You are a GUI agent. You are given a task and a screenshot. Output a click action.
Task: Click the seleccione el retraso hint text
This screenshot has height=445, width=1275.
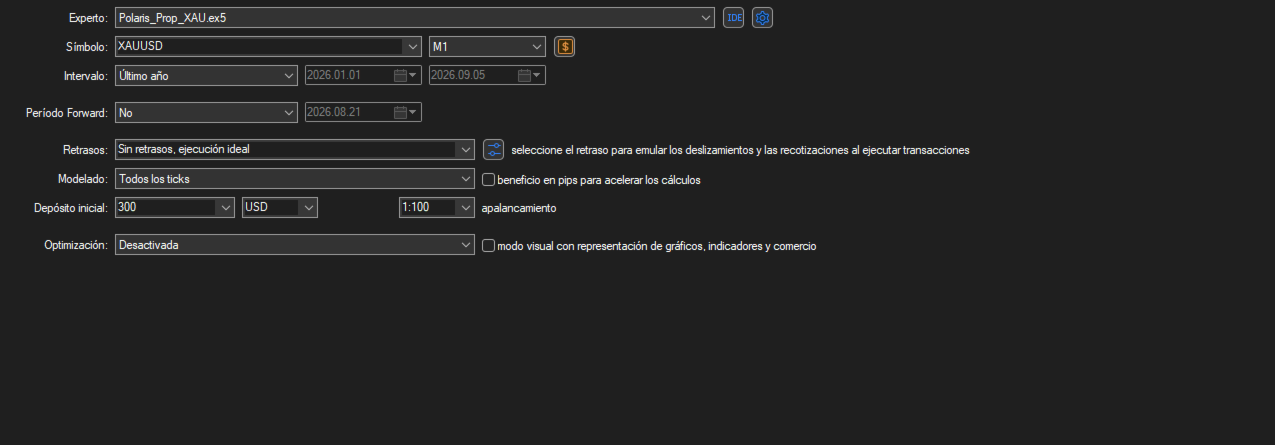pos(740,150)
